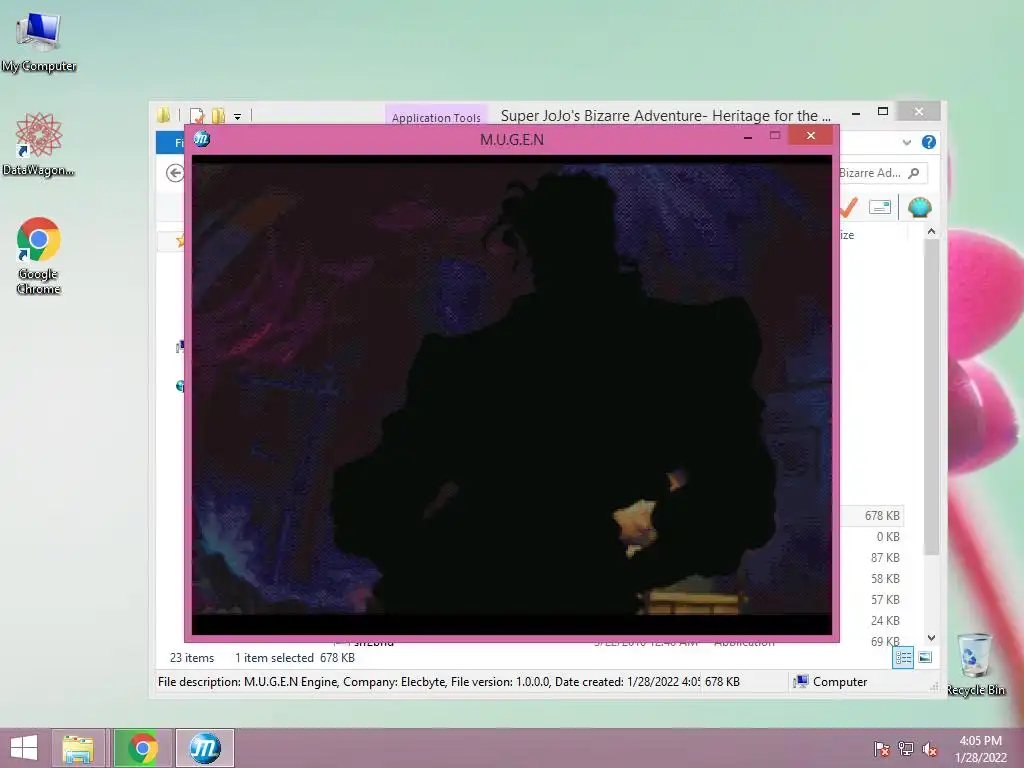
Task: Click the Properties quick access icon in Explorer
Action: point(197,116)
